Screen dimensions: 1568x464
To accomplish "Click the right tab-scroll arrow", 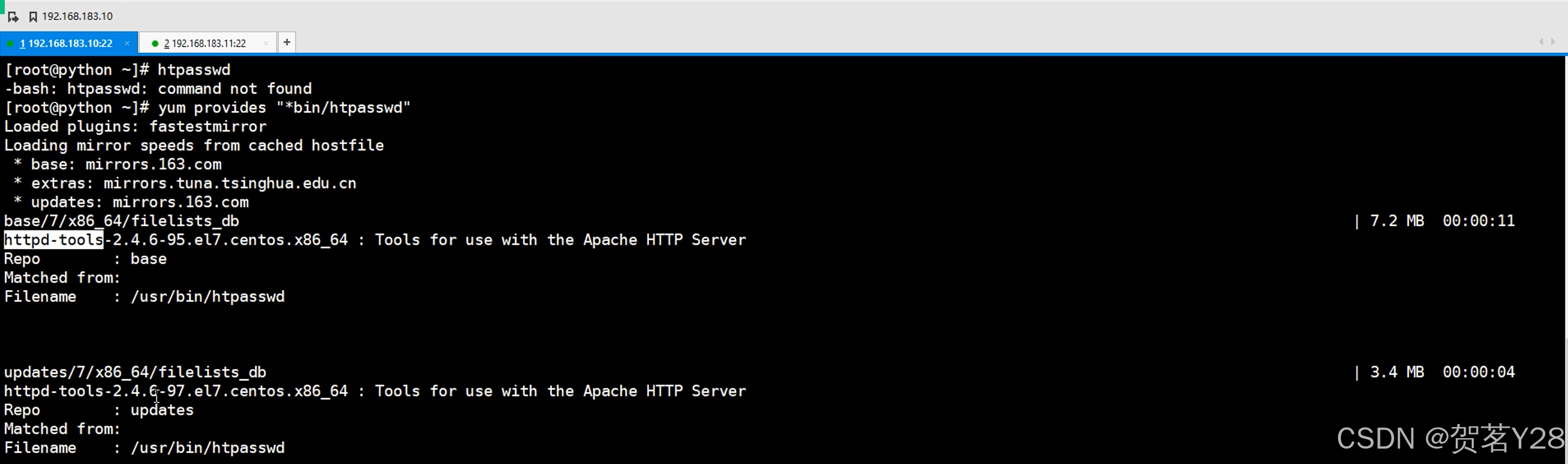I will tap(1553, 42).
